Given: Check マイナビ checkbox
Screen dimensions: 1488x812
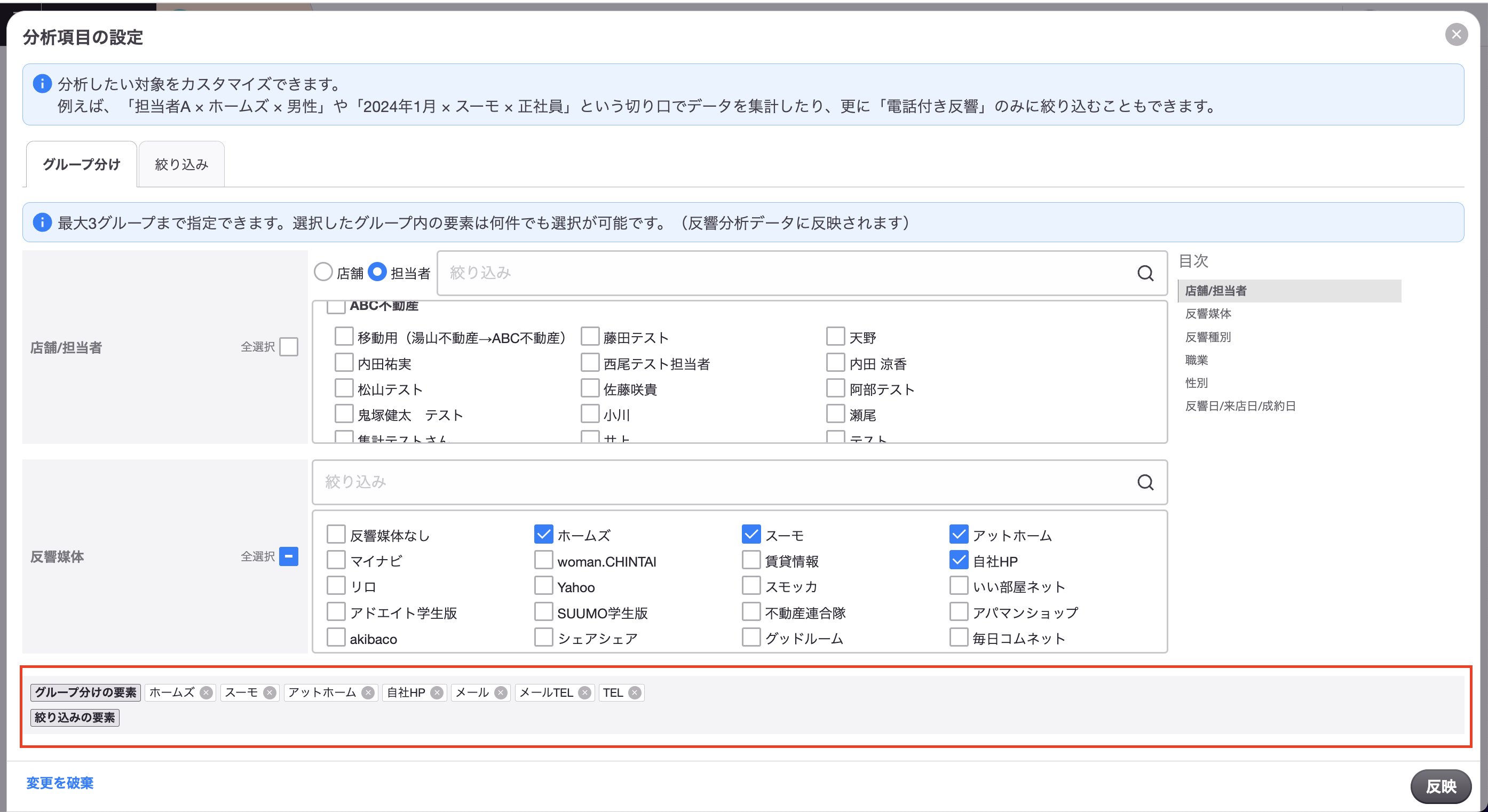Looking at the screenshot, I should pyautogui.click(x=336, y=560).
